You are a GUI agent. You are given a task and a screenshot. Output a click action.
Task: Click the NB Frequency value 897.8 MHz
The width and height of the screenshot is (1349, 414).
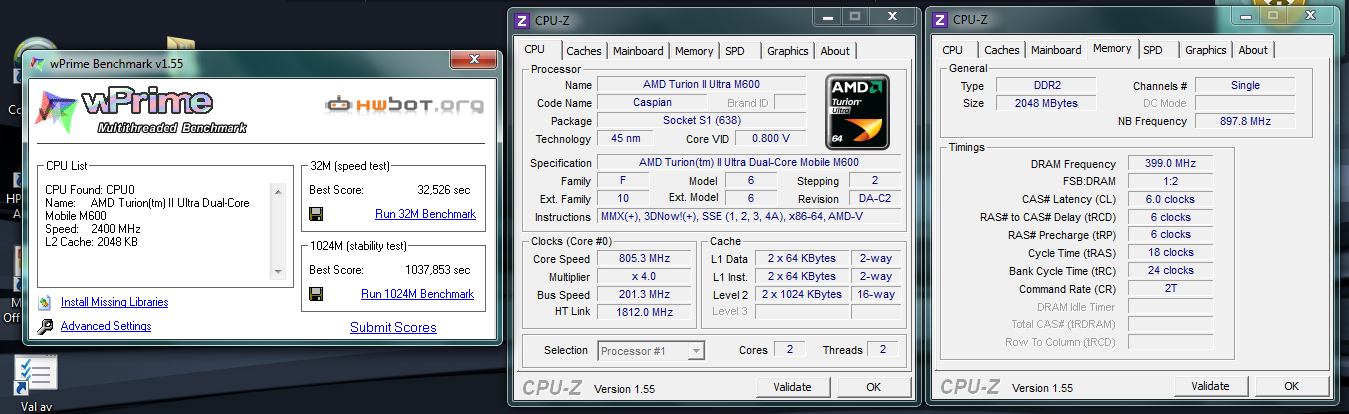click(1245, 121)
